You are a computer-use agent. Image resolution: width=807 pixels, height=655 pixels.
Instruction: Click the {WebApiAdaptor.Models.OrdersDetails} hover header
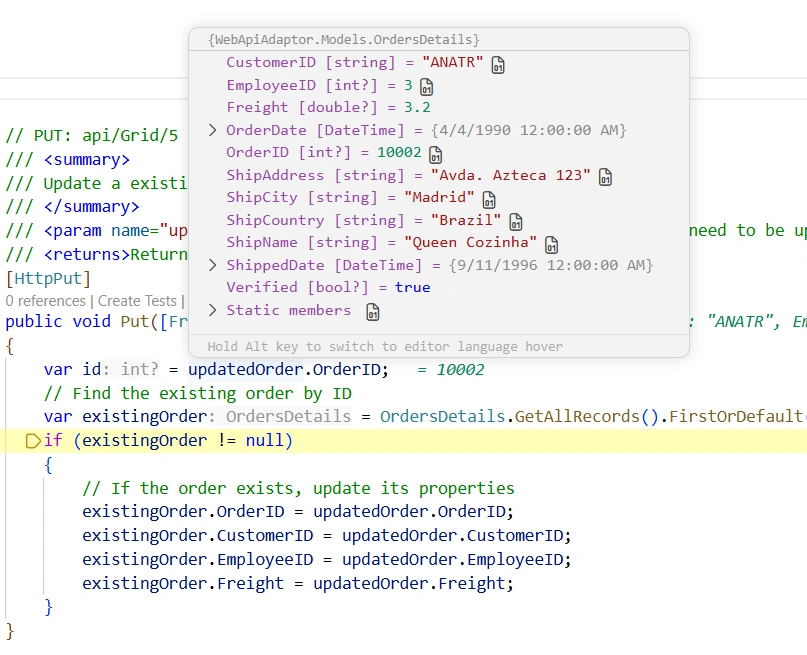pos(343,40)
